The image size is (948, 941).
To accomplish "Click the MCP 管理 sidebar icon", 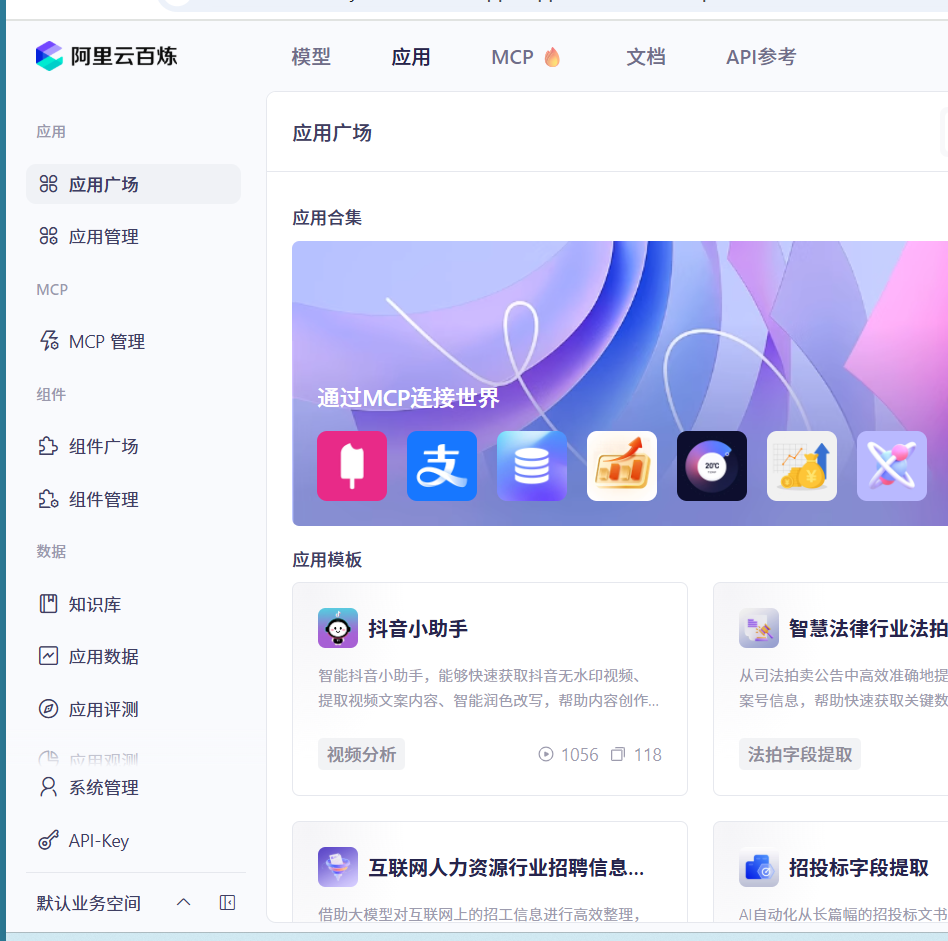I will (48, 340).
